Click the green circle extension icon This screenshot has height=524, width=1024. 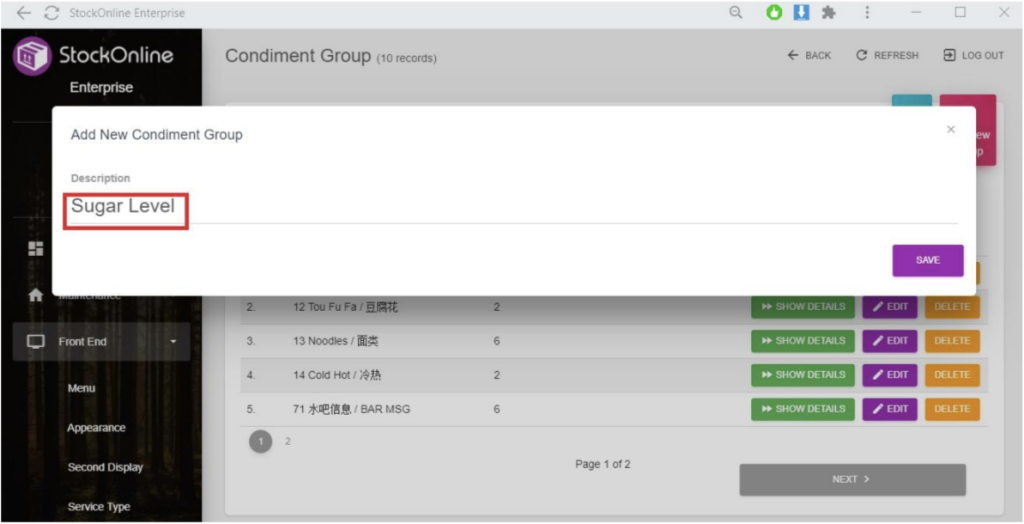[774, 13]
